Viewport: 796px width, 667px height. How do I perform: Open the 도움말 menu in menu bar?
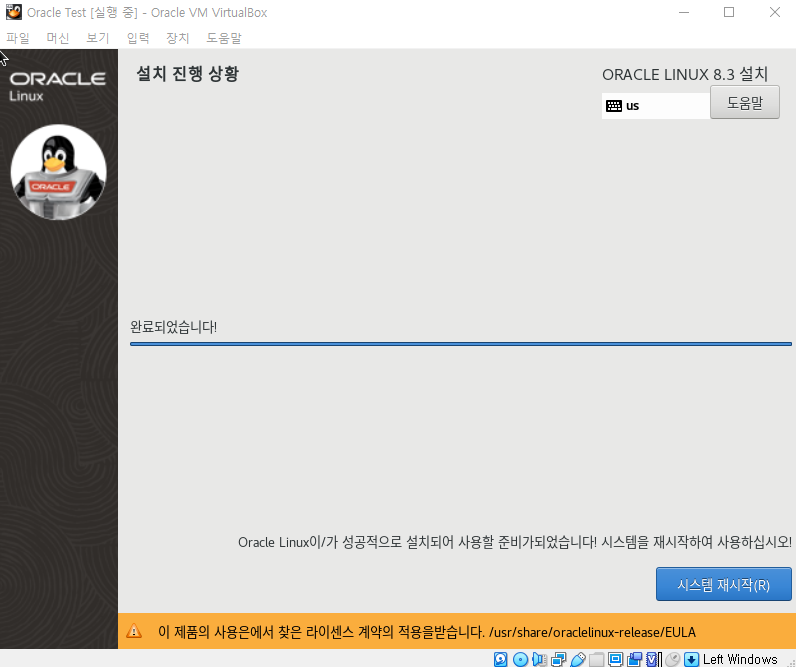[x=224, y=38]
